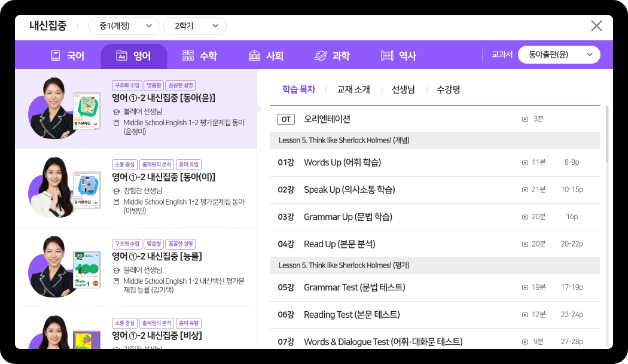
Task: Open lecture 07강 Words & Dialogue Test
Action: (435, 340)
